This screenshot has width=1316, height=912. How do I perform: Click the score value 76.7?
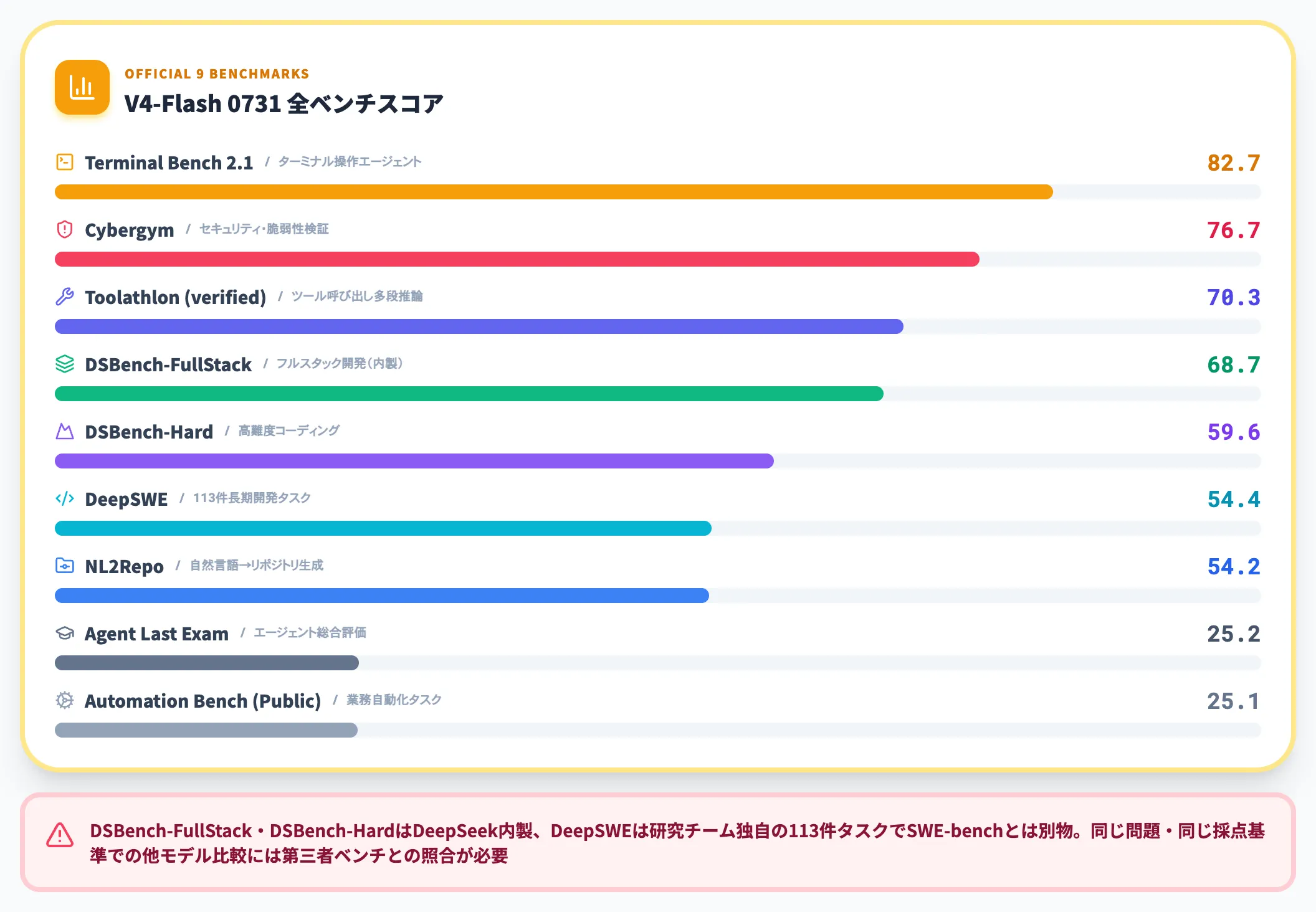(x=1234, y=230)
